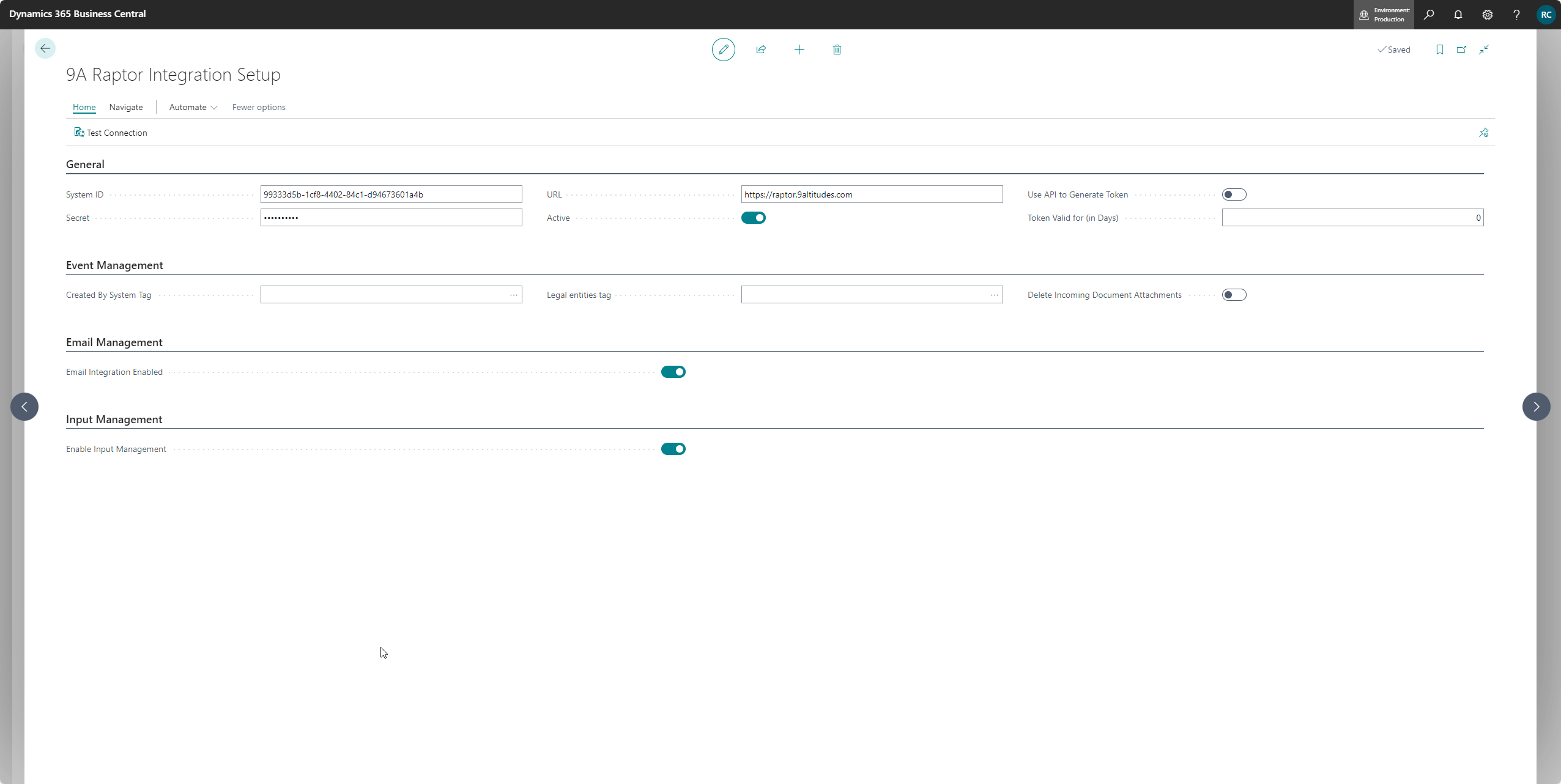
Task: Click the collapse page arrows icon
Action: click(1484, 50)
